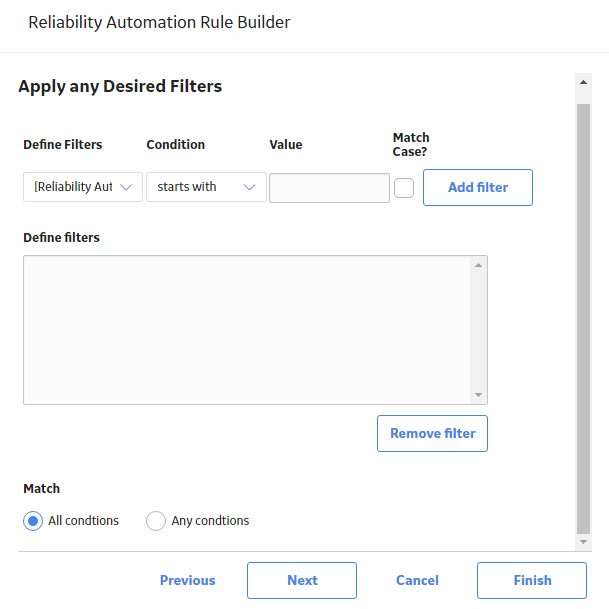Click the main scrollbar up arrow
This screenshot has width=609, height=609.
[583, 82]
